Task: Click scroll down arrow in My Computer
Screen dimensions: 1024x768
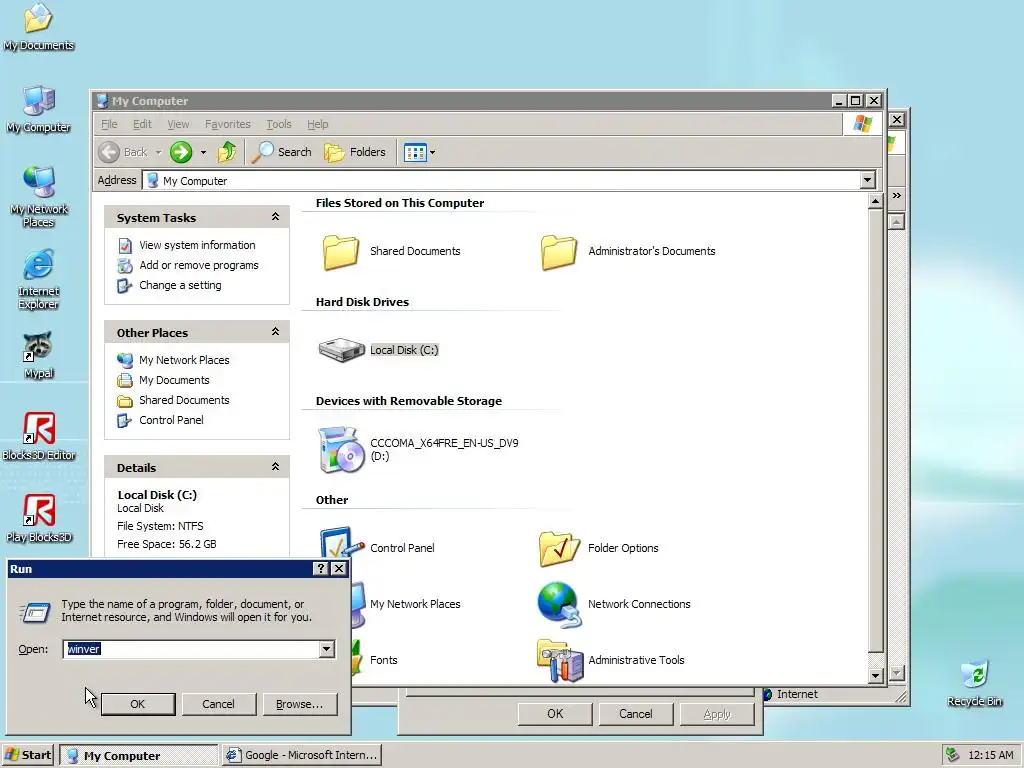Action: click(876, 676)
